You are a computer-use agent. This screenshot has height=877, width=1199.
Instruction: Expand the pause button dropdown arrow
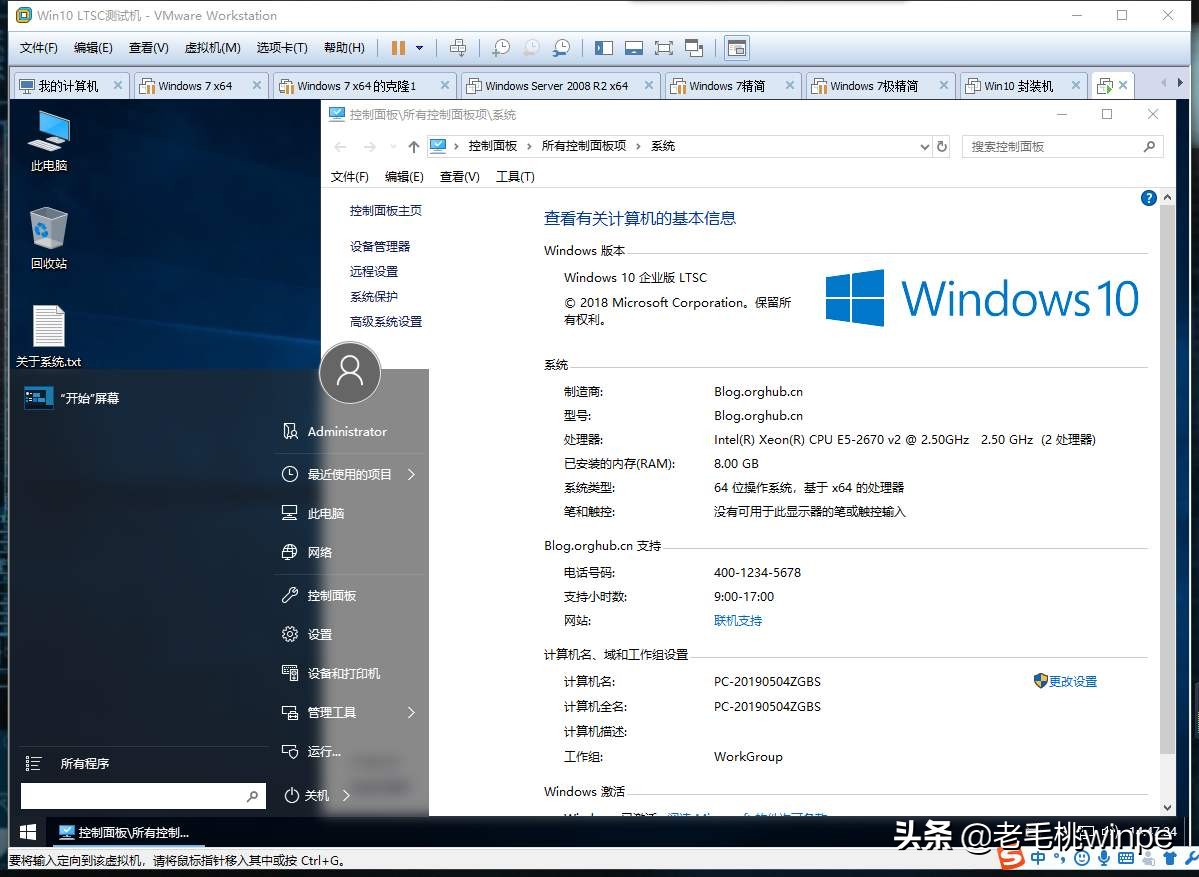coord(419,47)
